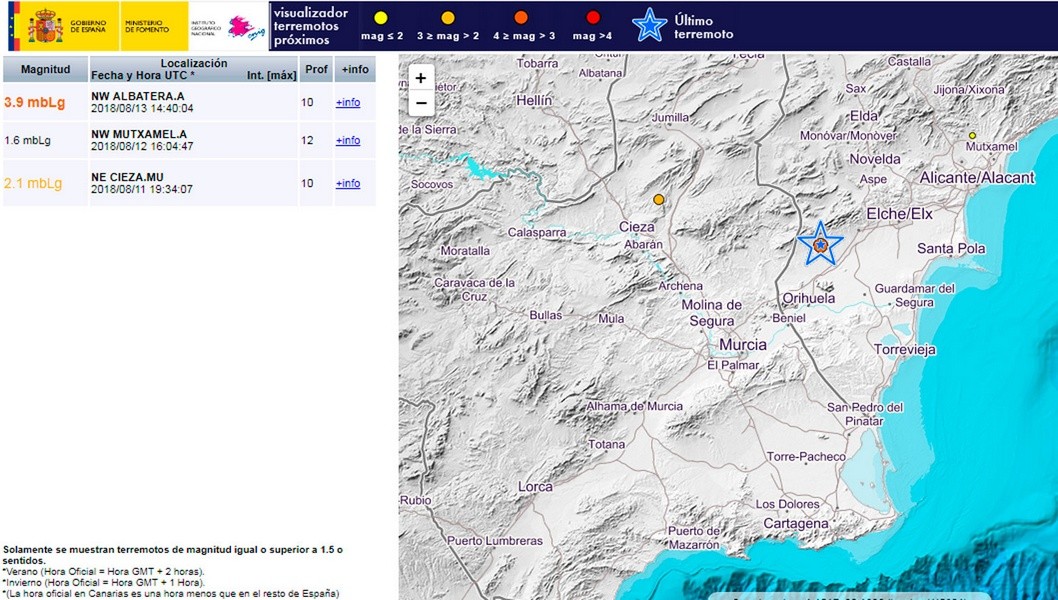
Task: Click the Puerto Lumbreras label on the map
Action: [x=495, y=541]
